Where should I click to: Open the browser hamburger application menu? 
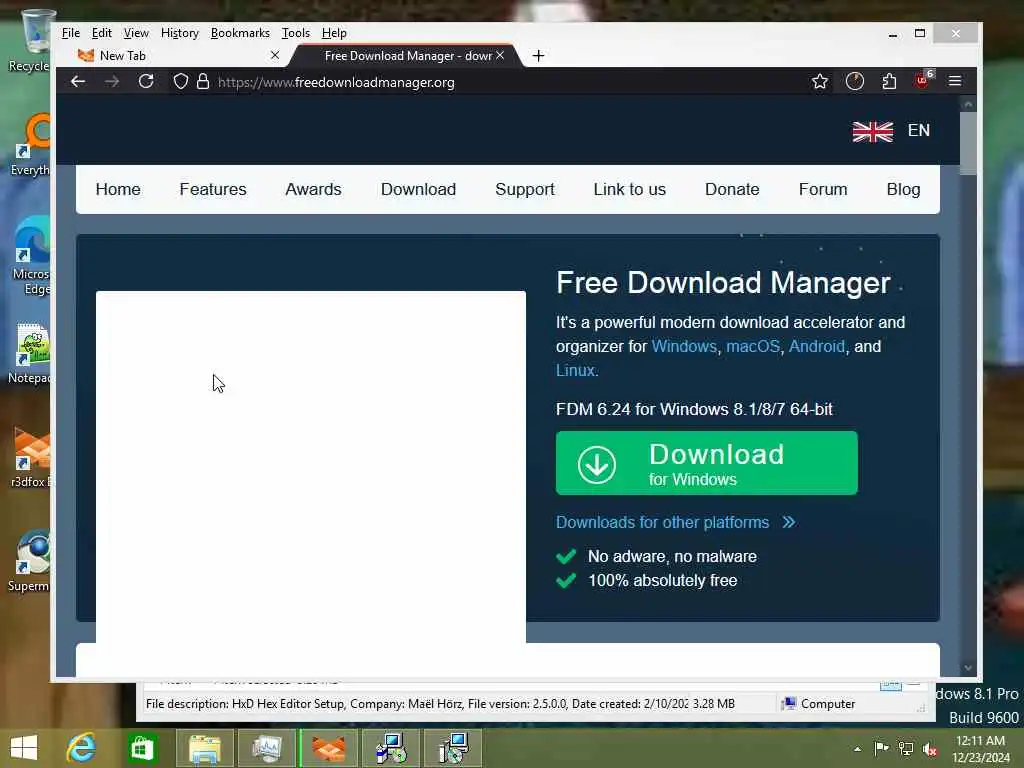click(x=955, y=81)
